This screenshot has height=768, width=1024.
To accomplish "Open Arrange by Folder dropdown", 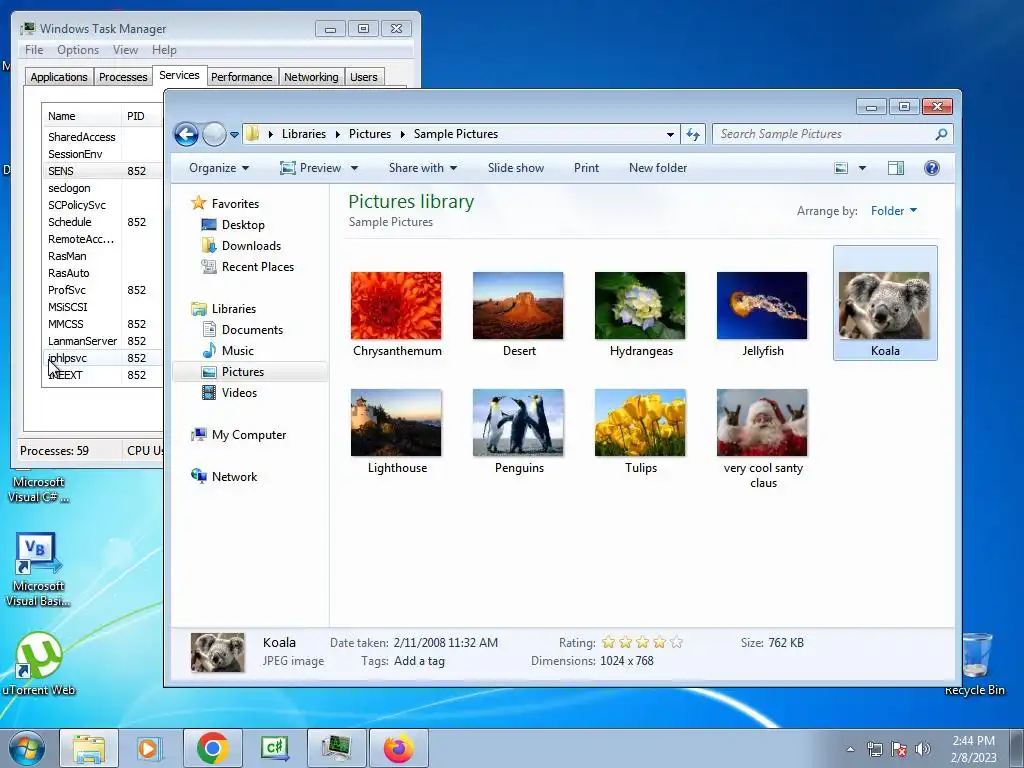I will click(894, 211).
